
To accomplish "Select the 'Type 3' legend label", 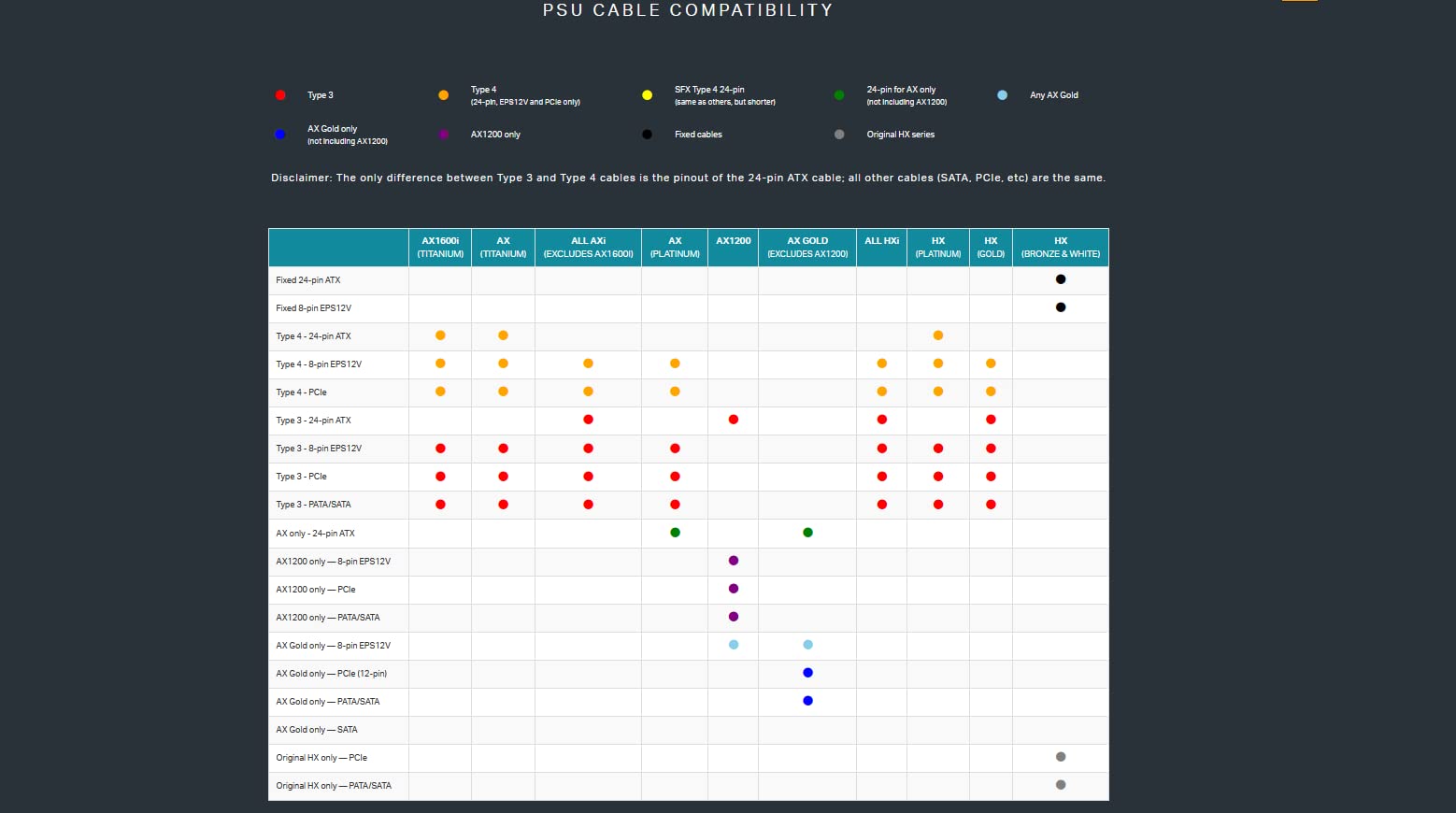I will click(321, 95).
